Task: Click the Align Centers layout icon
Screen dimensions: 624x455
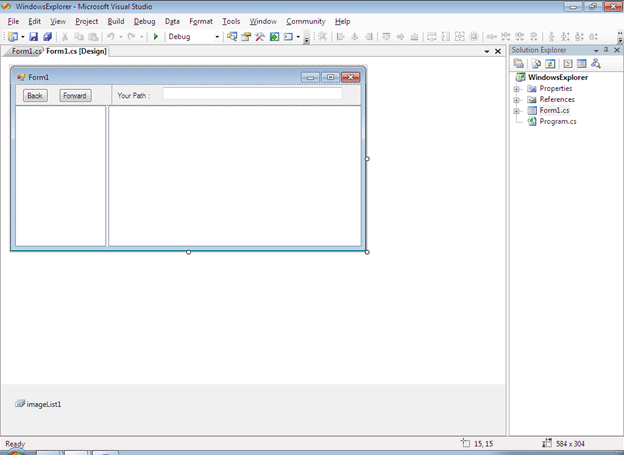Action: 355,37
